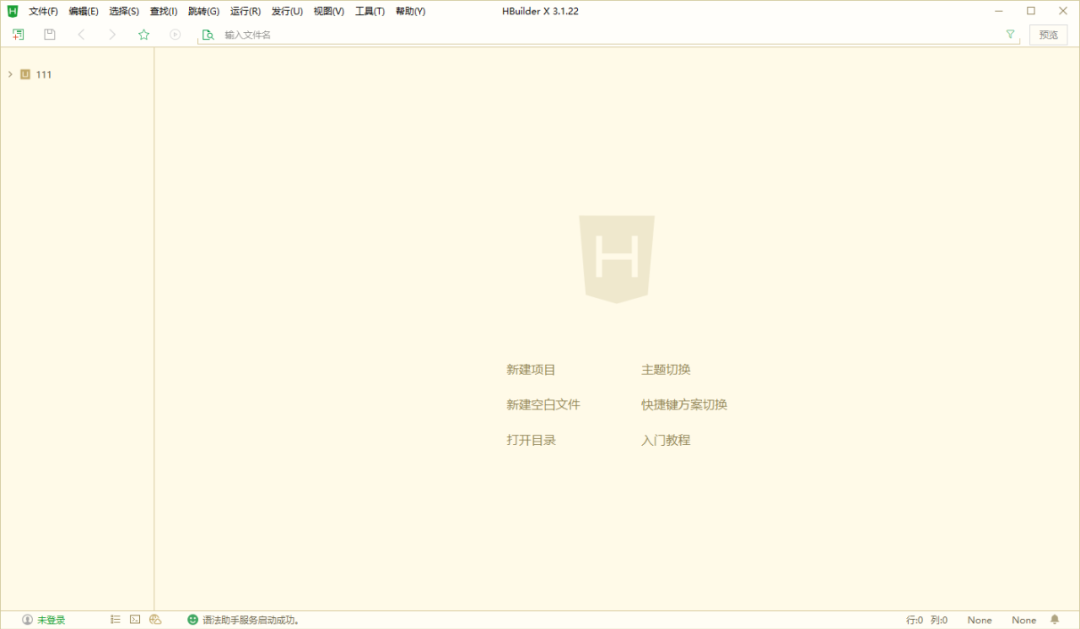
Task: Click the user account icon in the status bar
Action: click(x=28, y=620)
